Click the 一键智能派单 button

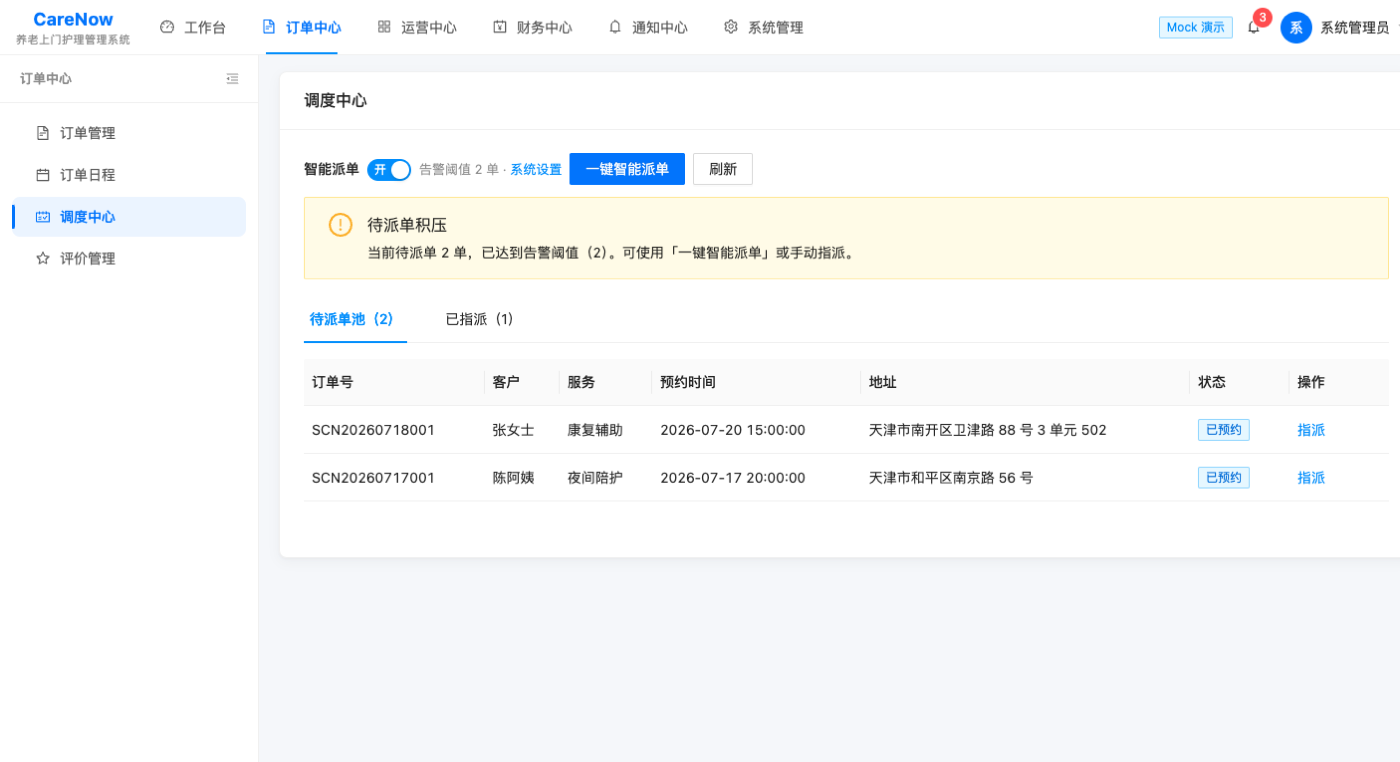627,169
